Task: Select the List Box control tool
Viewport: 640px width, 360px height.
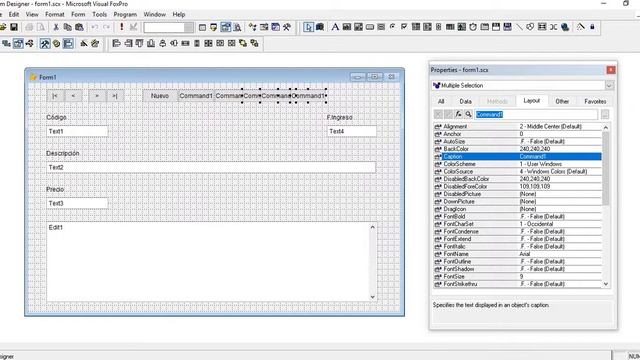Action: click(x=427, y=27)
